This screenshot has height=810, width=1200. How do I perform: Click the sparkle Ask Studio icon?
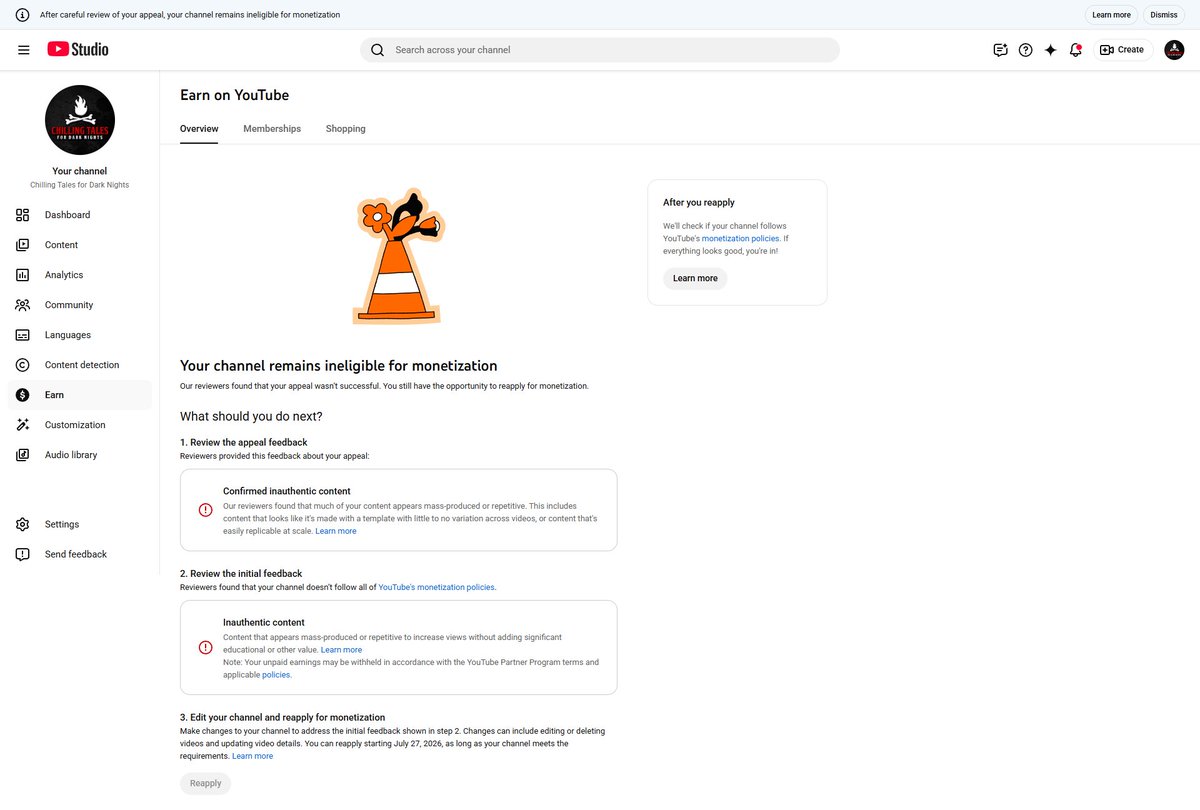1050,50
